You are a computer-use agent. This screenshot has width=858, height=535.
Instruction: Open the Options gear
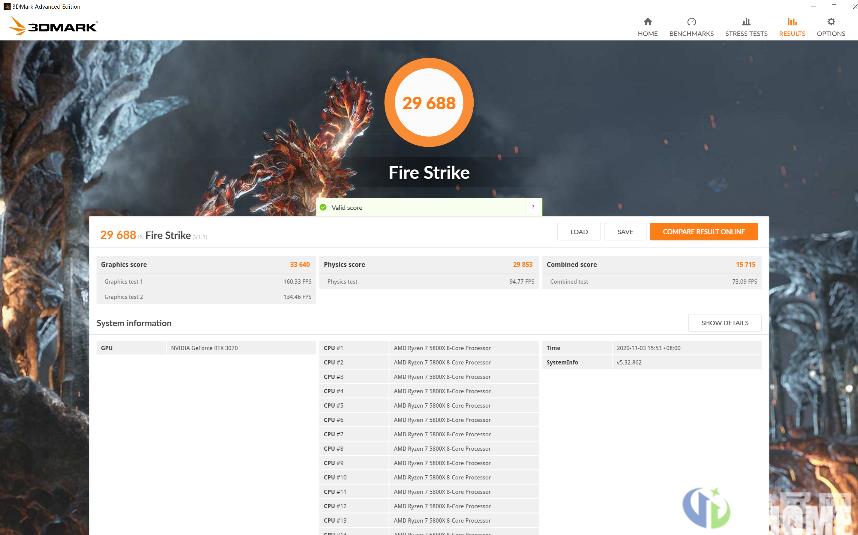(x=831, y=26)
